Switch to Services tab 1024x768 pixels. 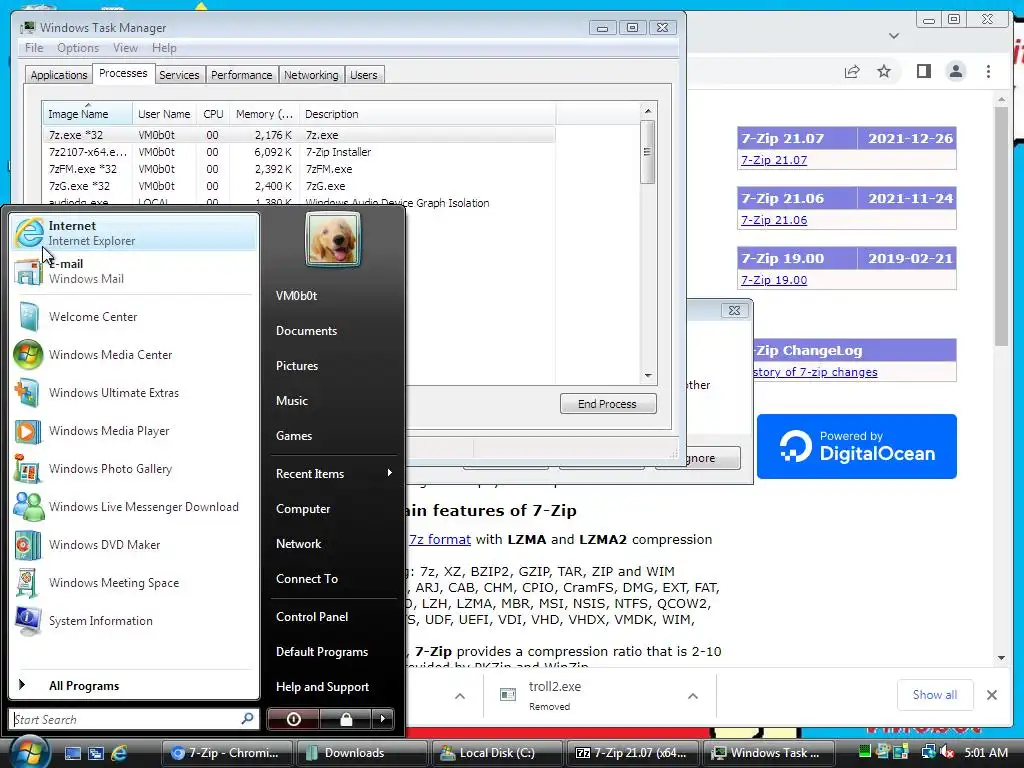click(x=179, y=75)
